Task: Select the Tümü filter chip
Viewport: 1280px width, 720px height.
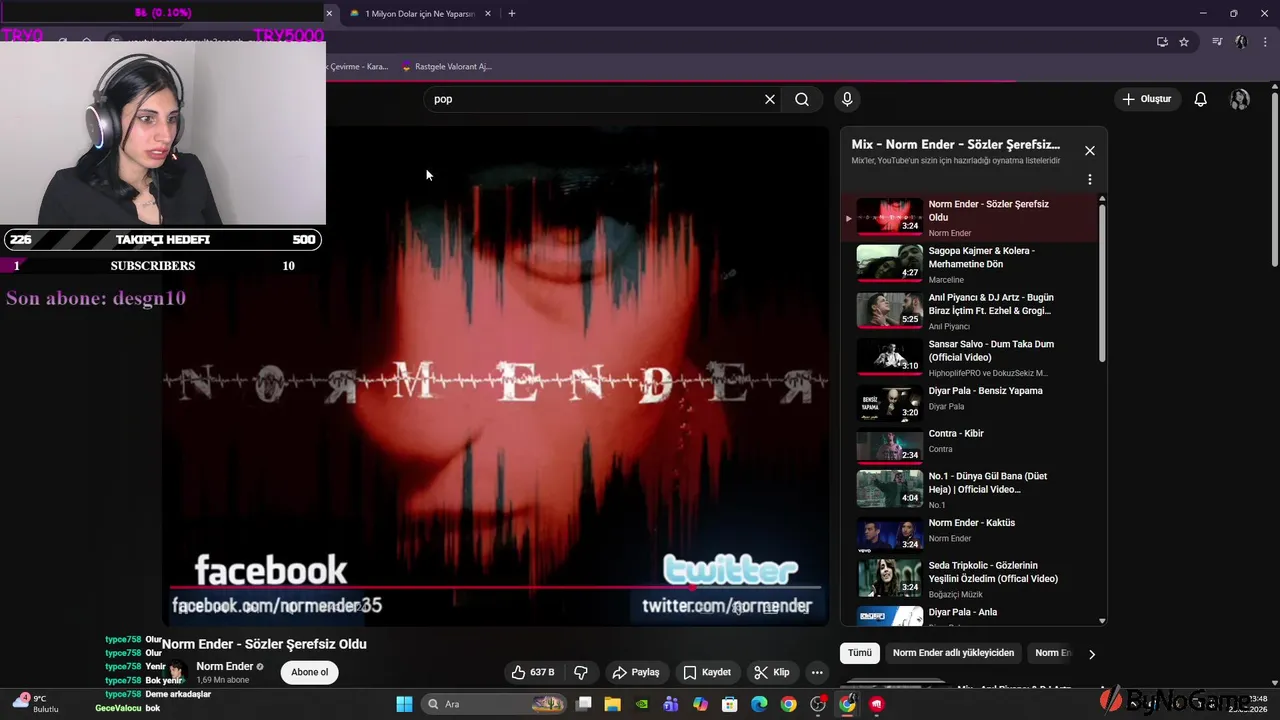Action: [x=860, y=653]
